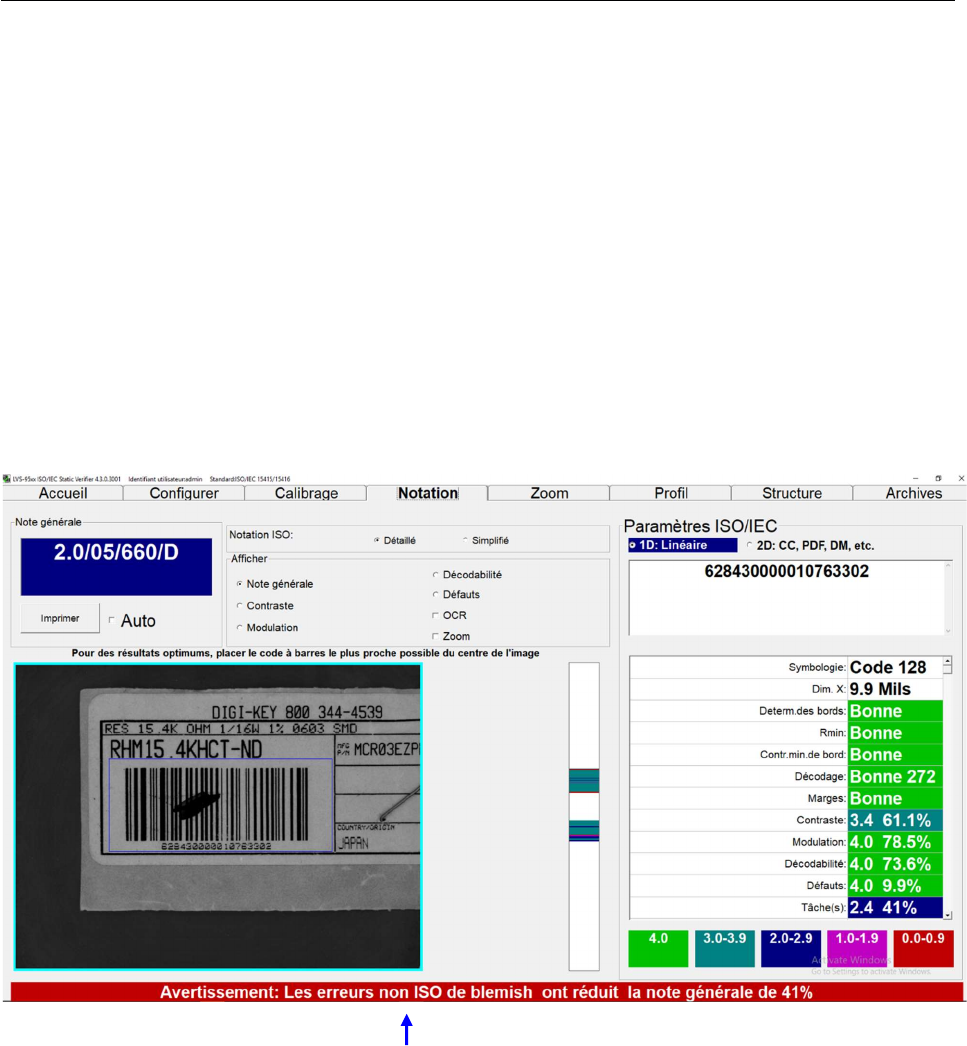Click the teal 3.0-3.9 grade legend
Viewport: 967px width, 1046px height.
click(724, 948)
